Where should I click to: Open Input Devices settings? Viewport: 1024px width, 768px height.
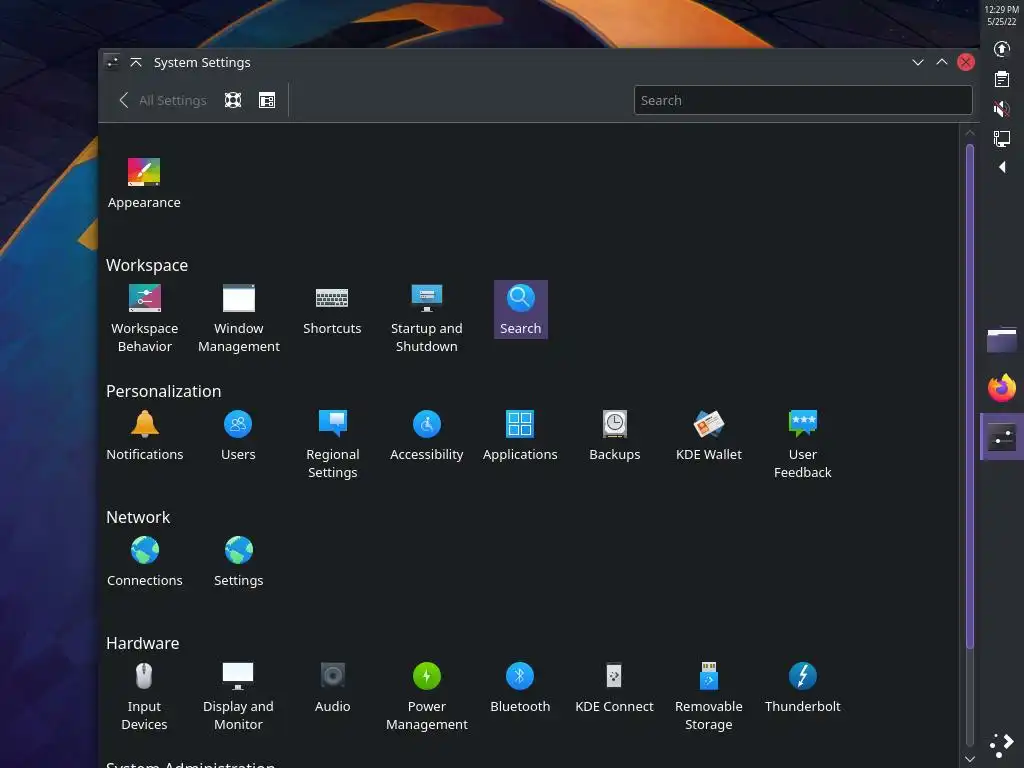[x=144, y=697]
